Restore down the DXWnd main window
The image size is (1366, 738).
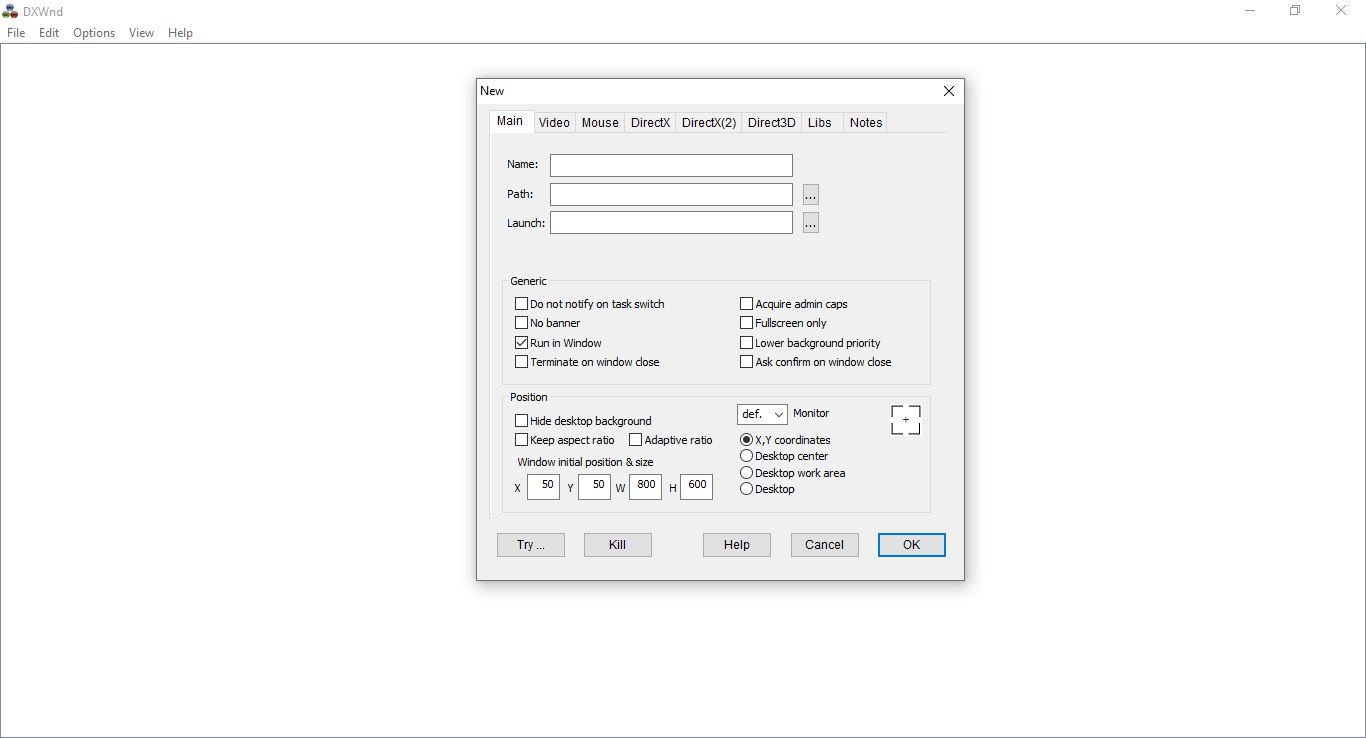(x=1295, y=11)
